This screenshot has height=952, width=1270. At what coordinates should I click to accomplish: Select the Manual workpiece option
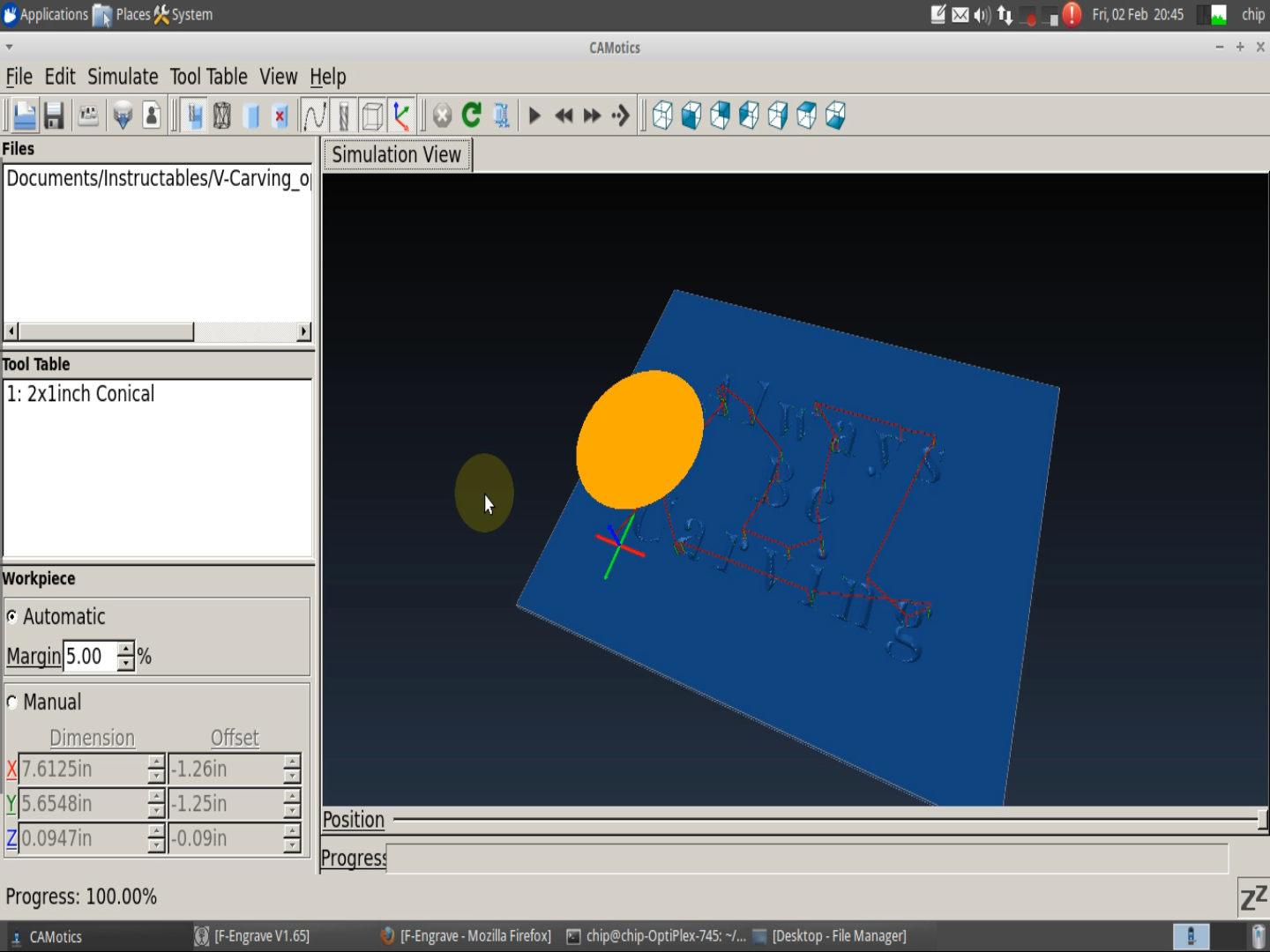click(x=12, y=702)
